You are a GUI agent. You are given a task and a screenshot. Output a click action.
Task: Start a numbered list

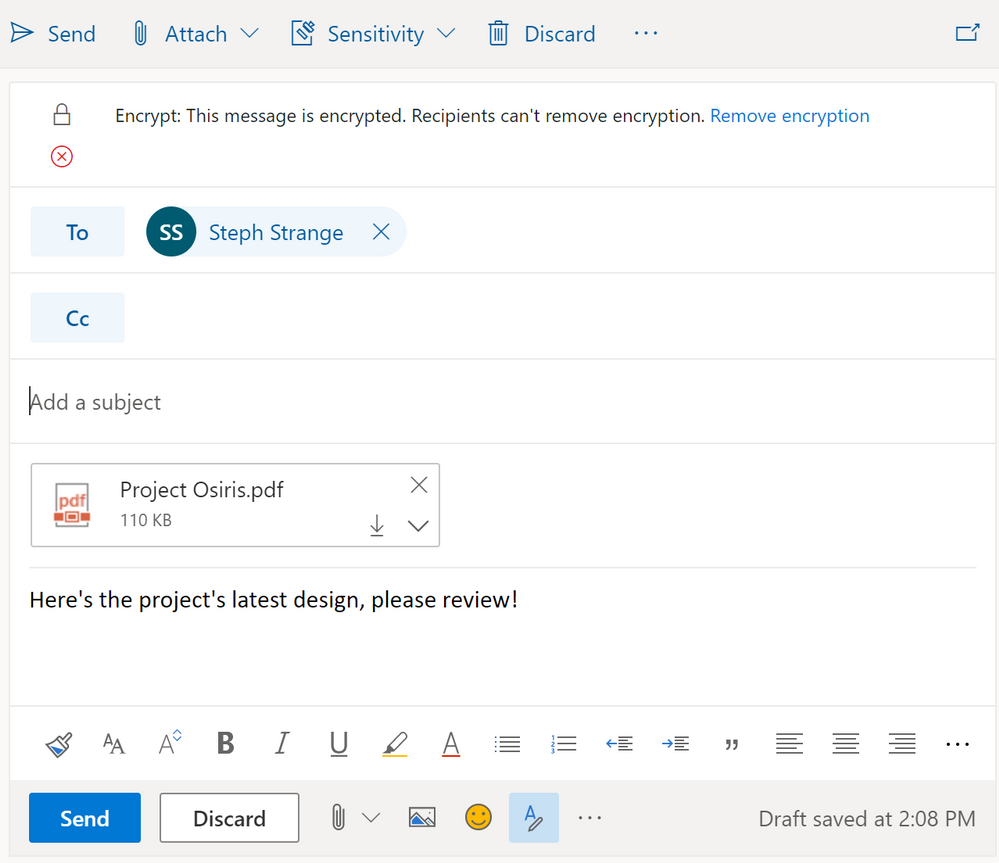563,743
